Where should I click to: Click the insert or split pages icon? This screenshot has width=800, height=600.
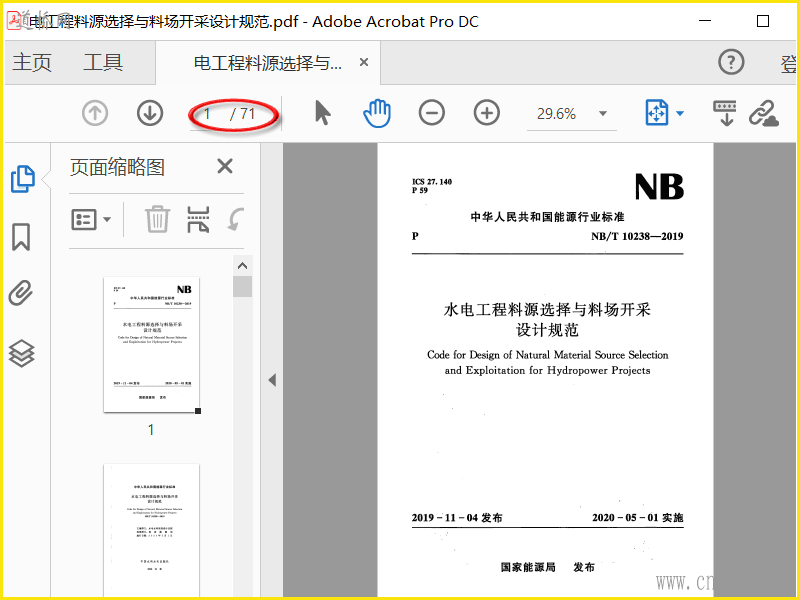click(198, 219)
